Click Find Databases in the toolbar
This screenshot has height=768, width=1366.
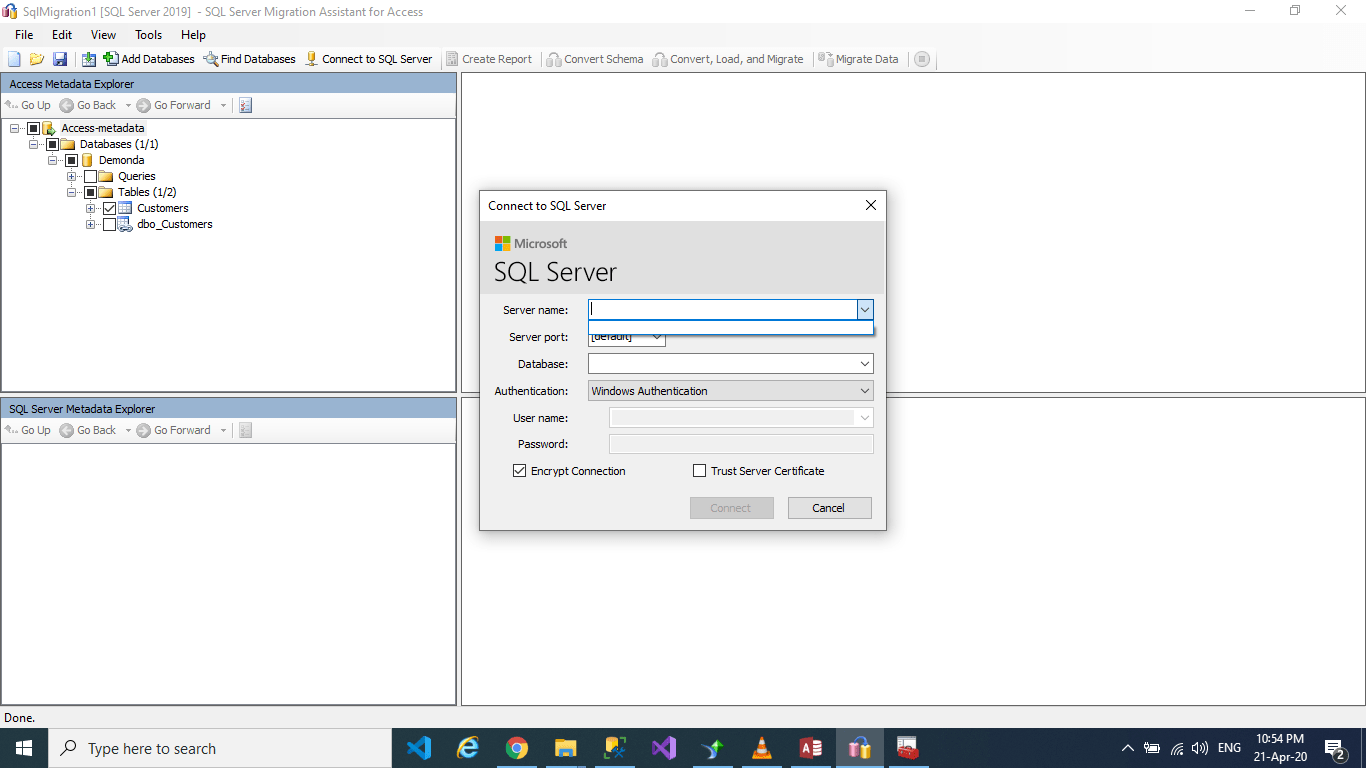point(249,59)
